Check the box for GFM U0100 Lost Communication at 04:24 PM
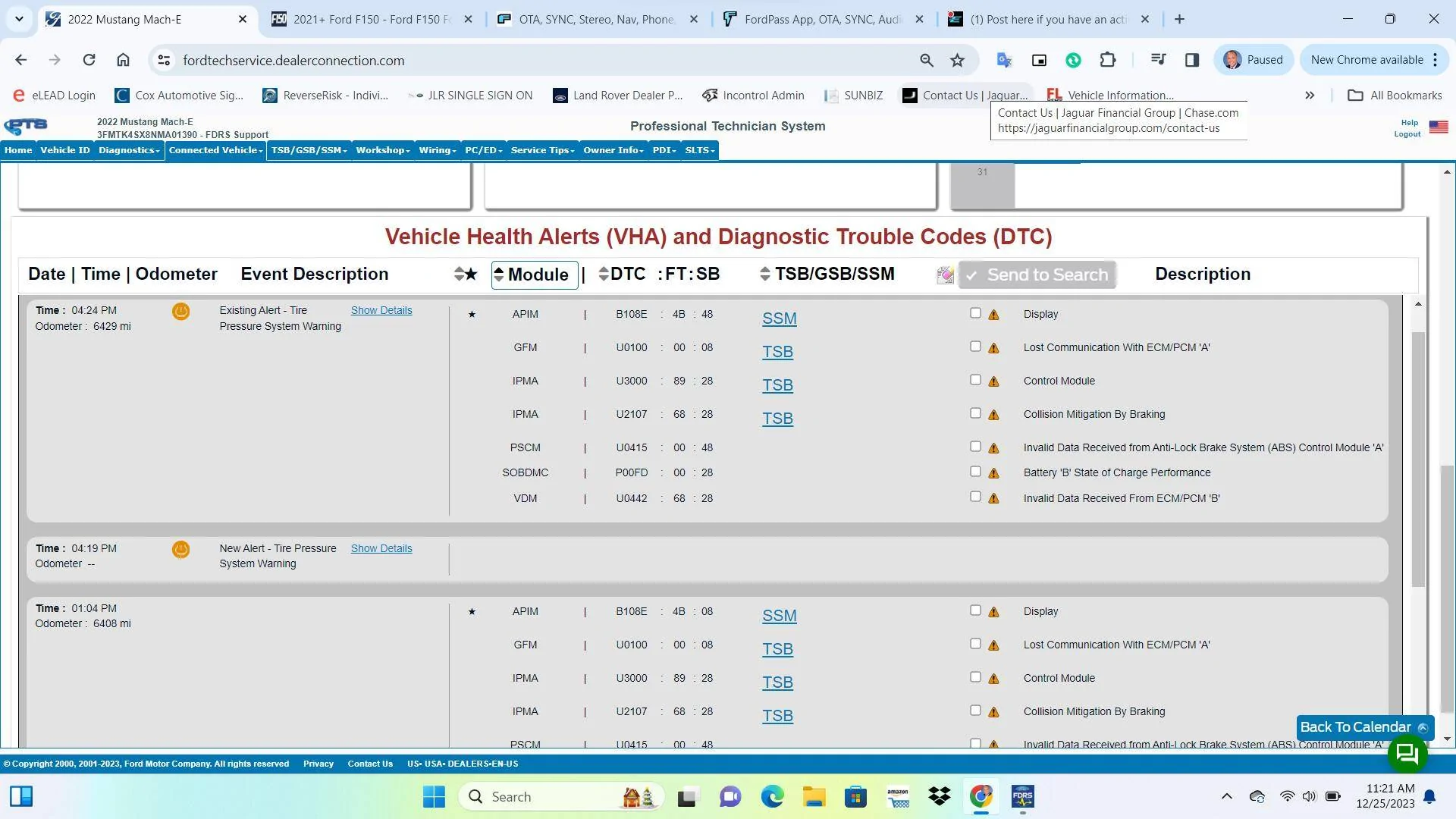Screen dimensions: 1456x819 [x=975, y=347]
